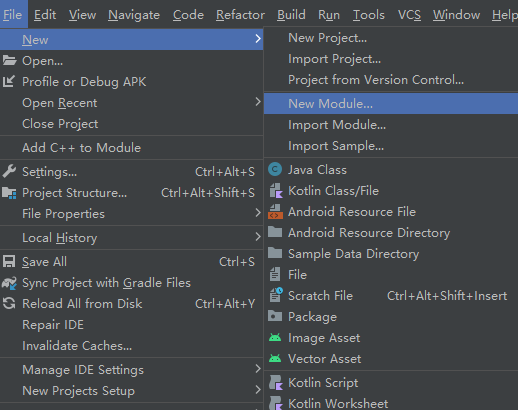
Task: Select Close Project
Action: click(131, 124)
